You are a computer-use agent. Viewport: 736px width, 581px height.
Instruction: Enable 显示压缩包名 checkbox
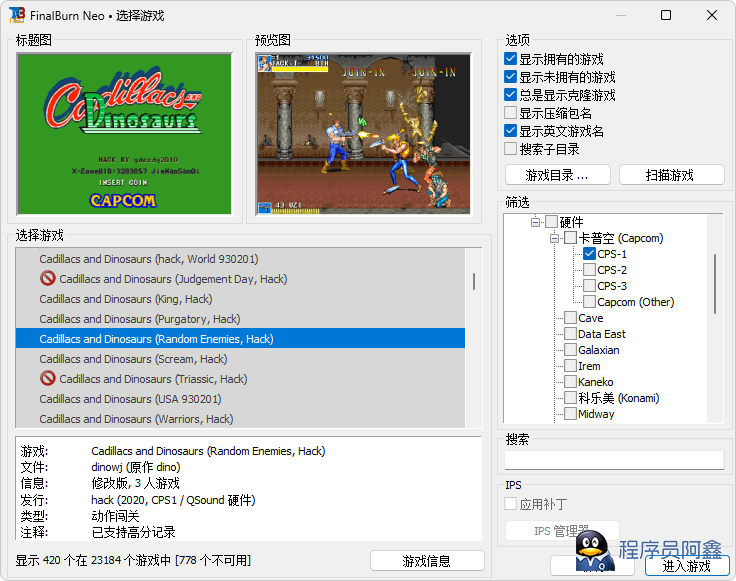point(510,113)
